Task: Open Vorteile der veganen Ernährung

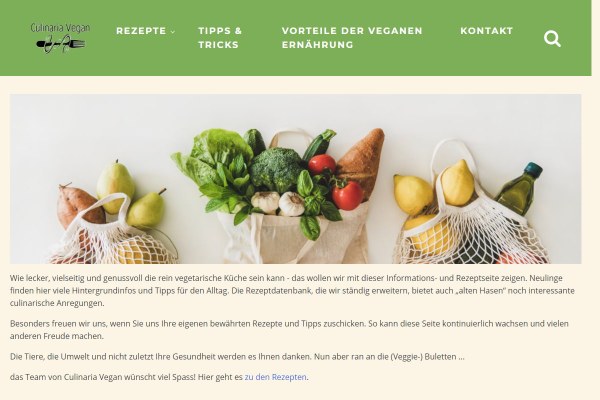Action: pyautogui.click(x=352, y=38)
